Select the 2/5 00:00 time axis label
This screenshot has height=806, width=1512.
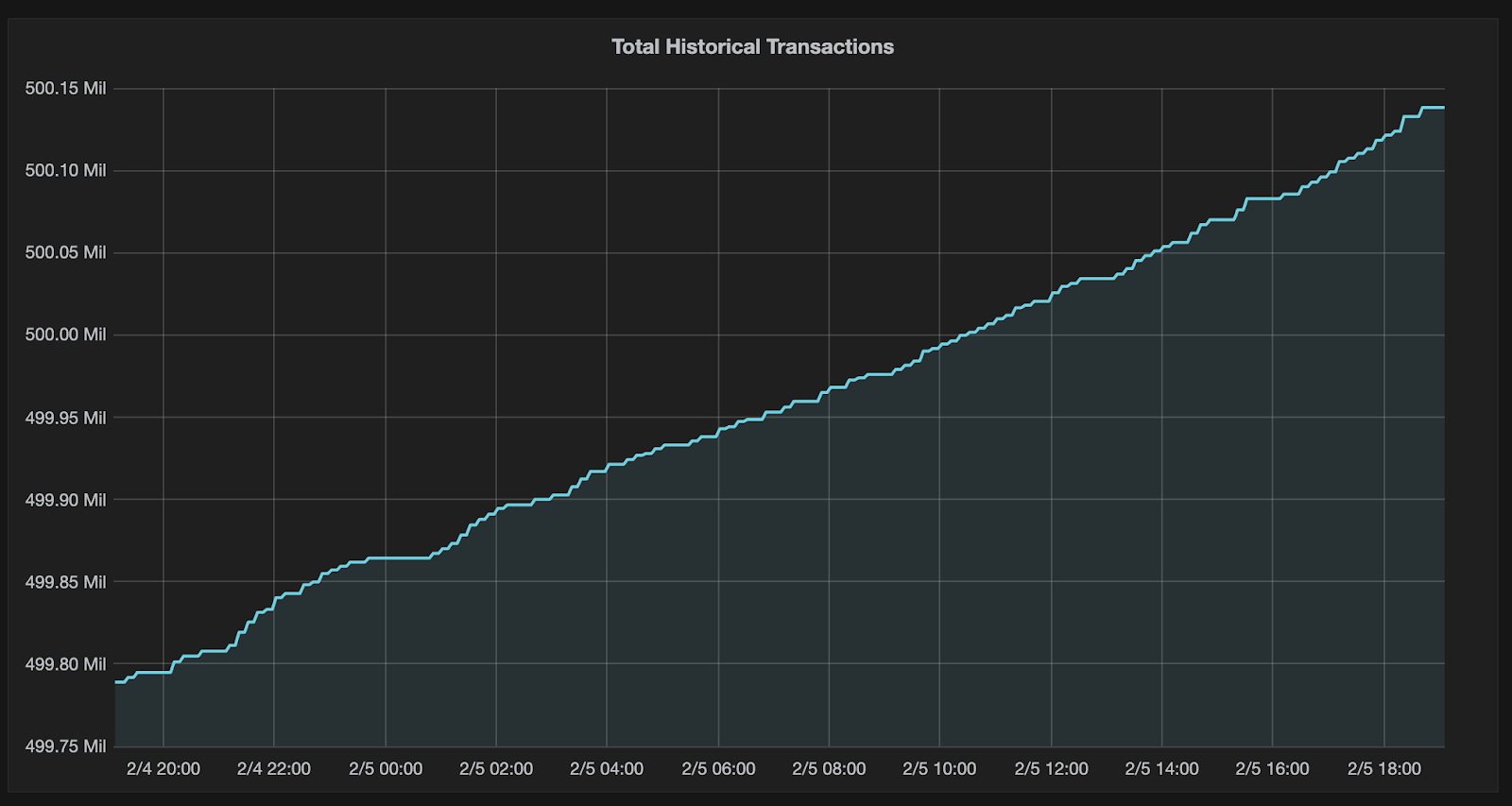386,768
